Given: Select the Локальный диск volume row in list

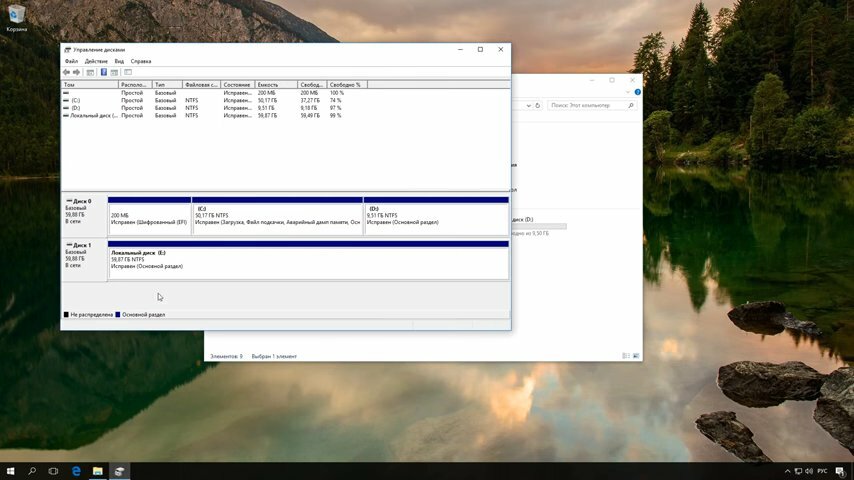Looking at the screenshot, I should click(x=204, y=116).
